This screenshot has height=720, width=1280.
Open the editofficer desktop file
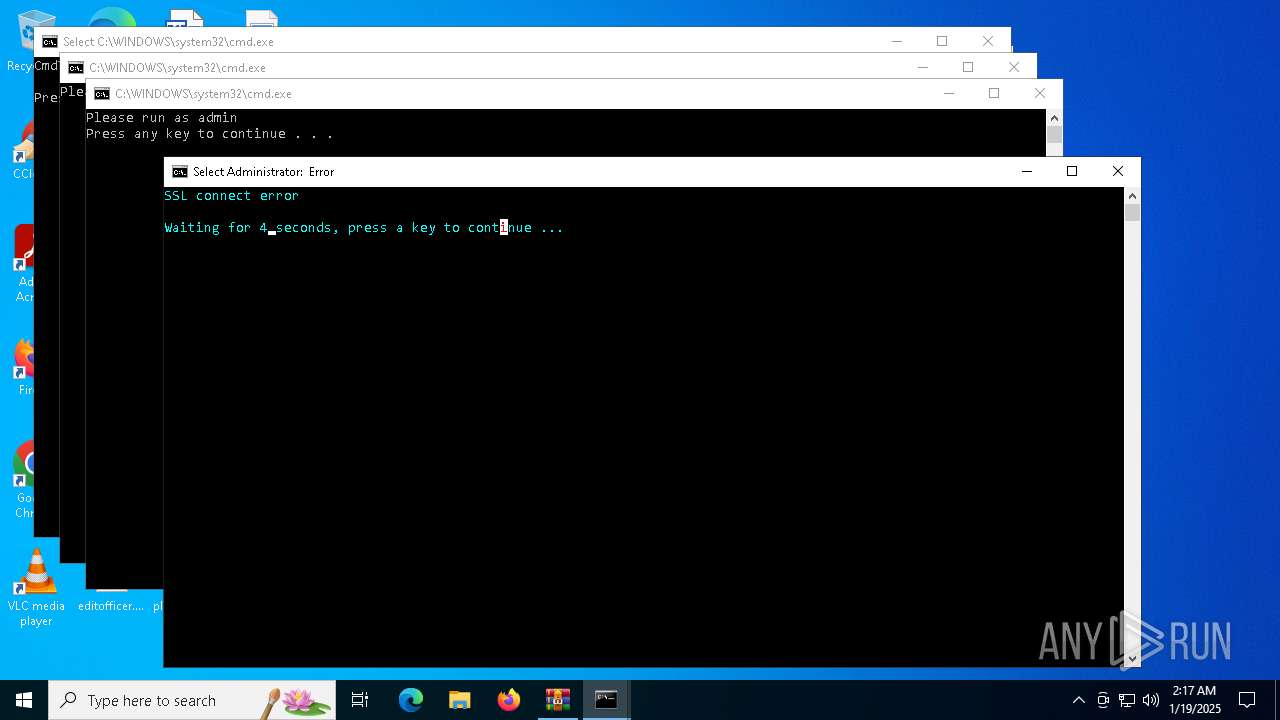(x=111, y=605)
